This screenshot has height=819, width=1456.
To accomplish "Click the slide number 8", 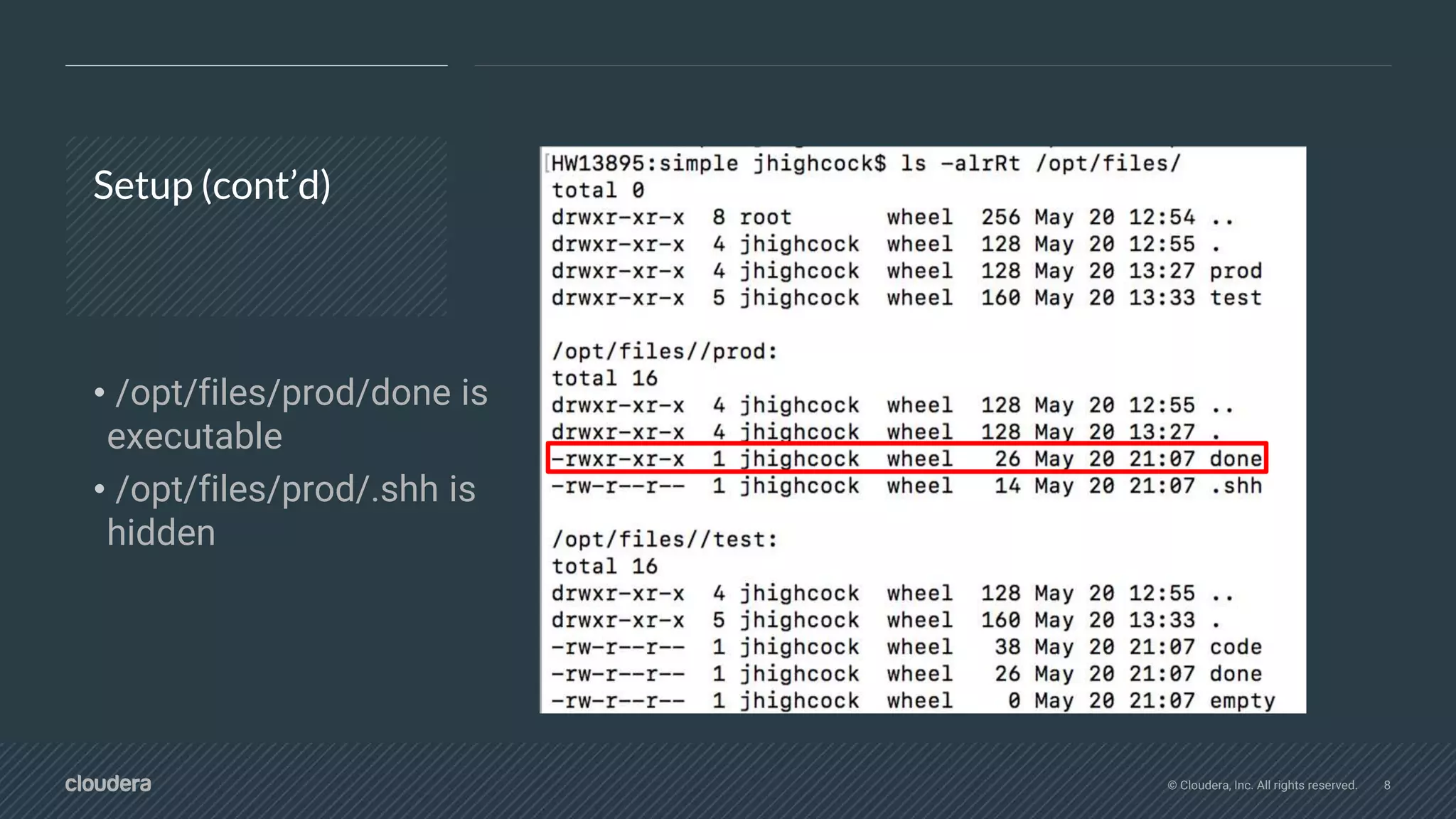I will pyautogui.click(x=1387, y=785).
